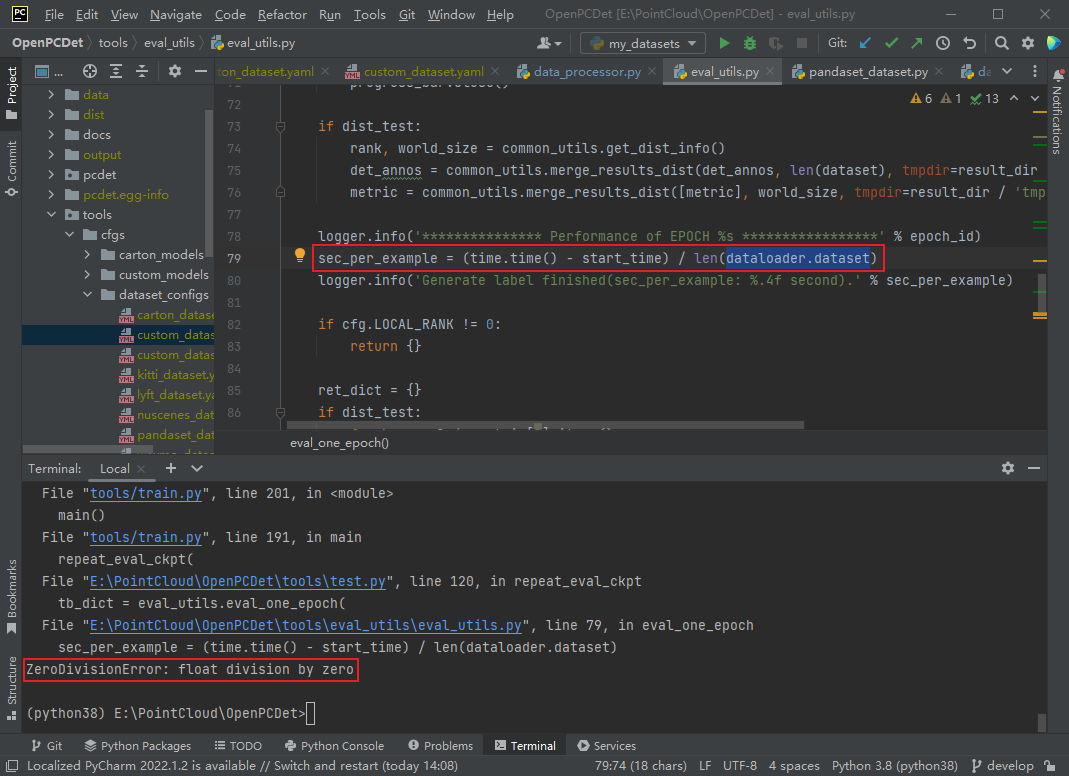This screenshot has height=776, width=1069.
Task: Run with coverage icon in toolbar
Action: coord(776,43)
